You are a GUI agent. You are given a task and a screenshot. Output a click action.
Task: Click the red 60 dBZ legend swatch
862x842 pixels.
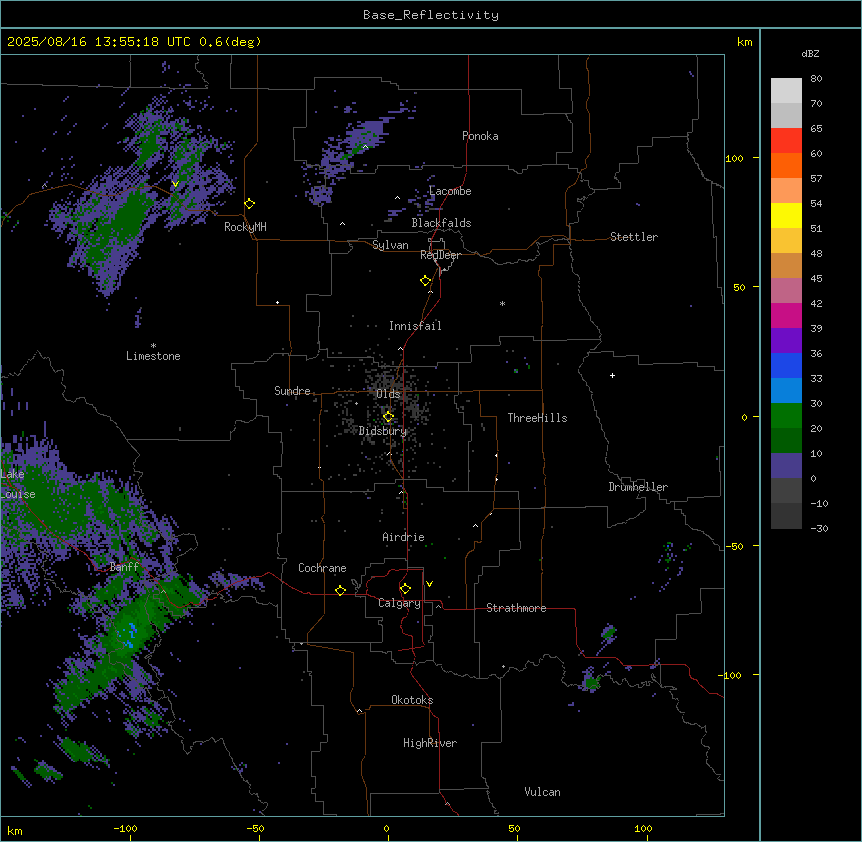point(786,141)
